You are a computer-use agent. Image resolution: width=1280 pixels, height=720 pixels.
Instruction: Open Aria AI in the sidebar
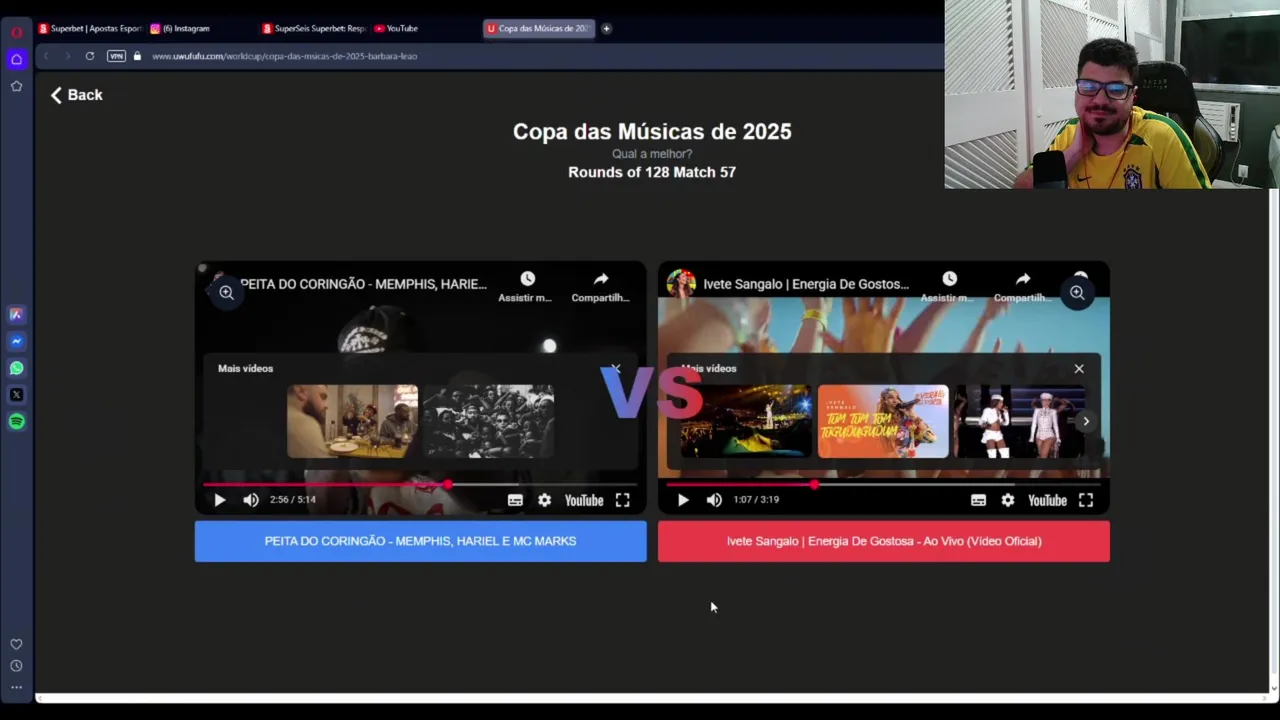(17, 314)
